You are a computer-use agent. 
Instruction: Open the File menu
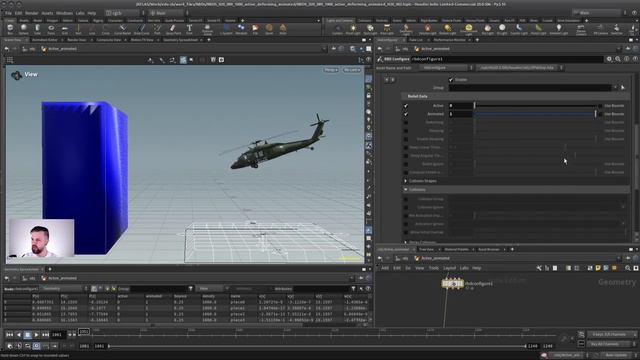pyautogui.click(x=8, y=13)
